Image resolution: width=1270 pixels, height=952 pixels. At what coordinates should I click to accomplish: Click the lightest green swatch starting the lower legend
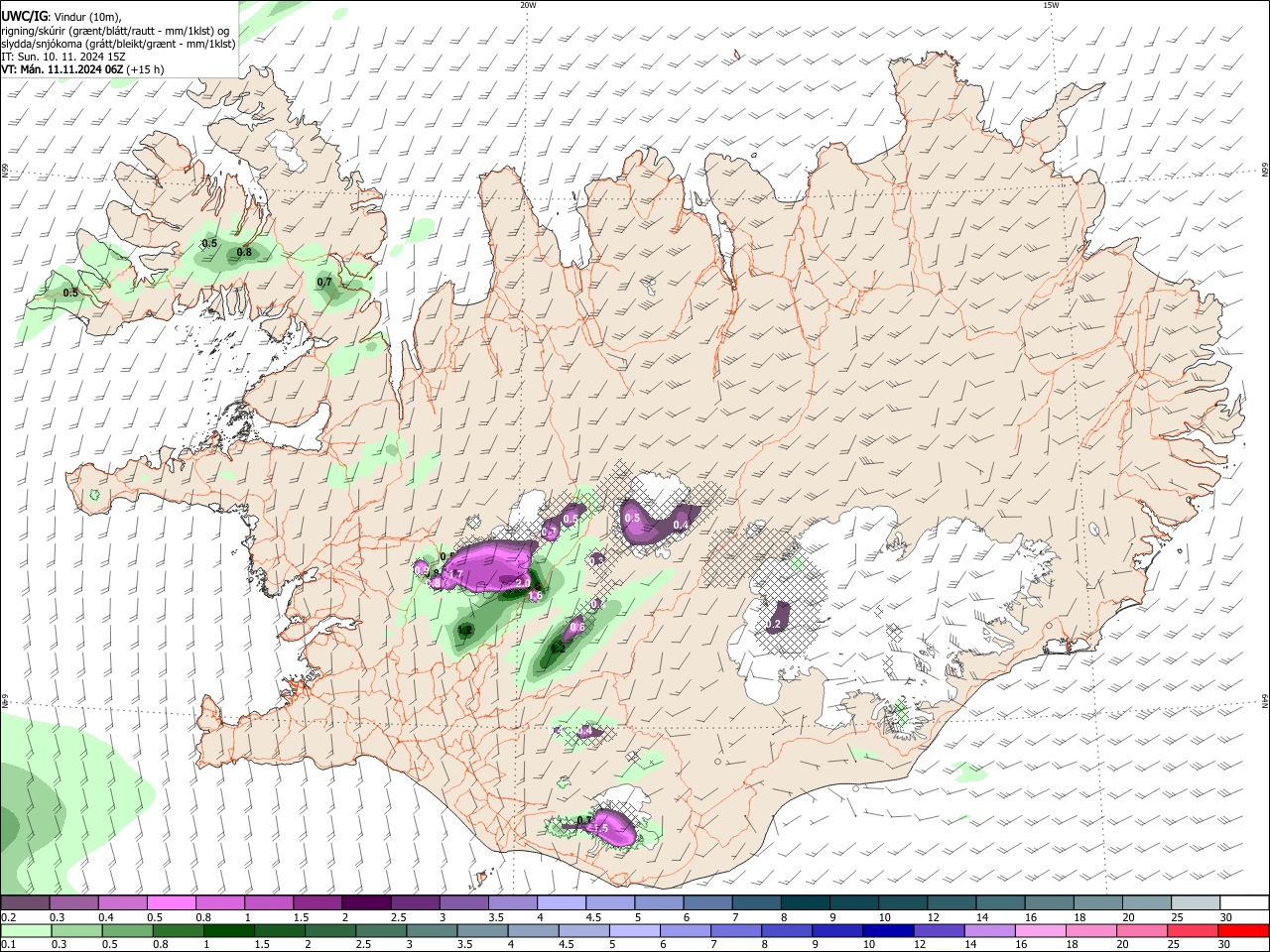[26, 930]
